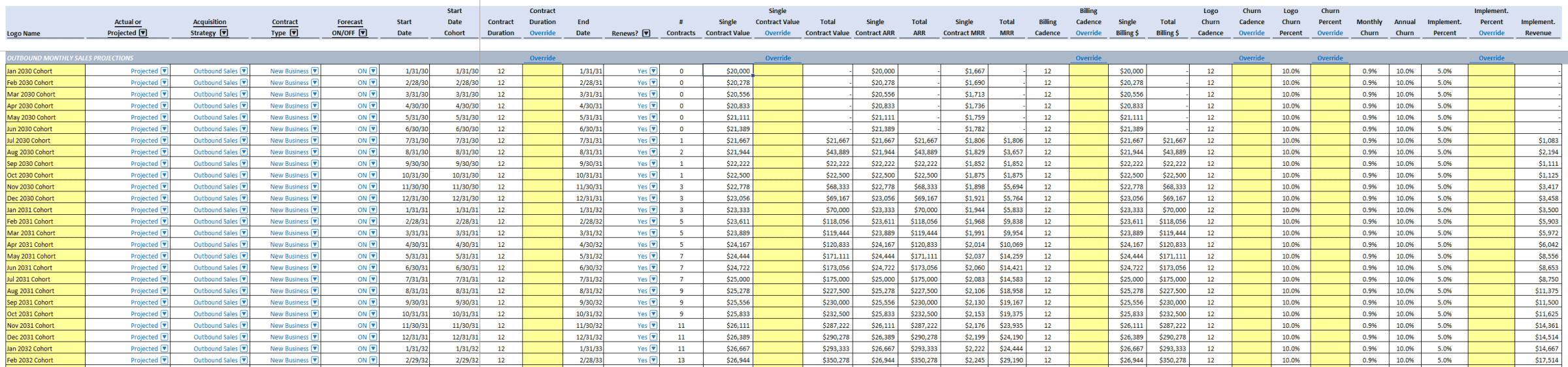Viewport: 1568px width, 367px height.
Task: Open the ON dropdown arrow for Oct 2031 Cohort
Action: (373, 314)
